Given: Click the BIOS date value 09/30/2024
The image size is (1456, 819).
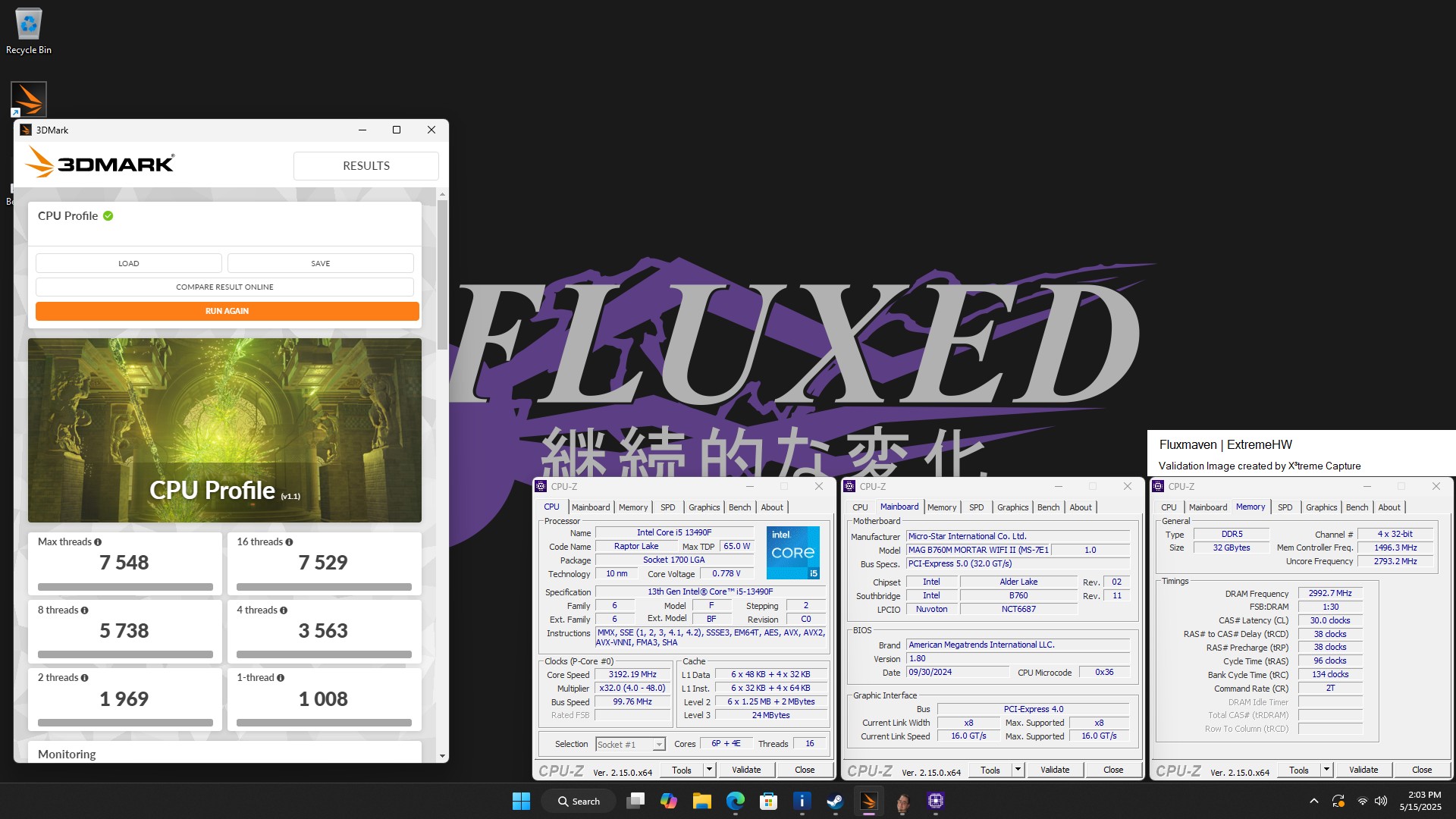Looking at the screenshot, I should point(958,673).
